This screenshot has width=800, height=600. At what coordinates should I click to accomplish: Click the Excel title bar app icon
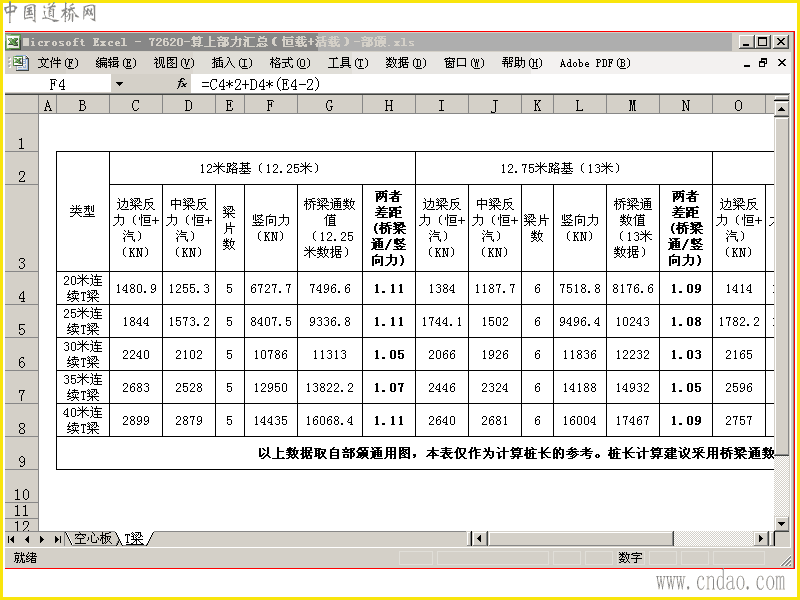coord(13,42)
